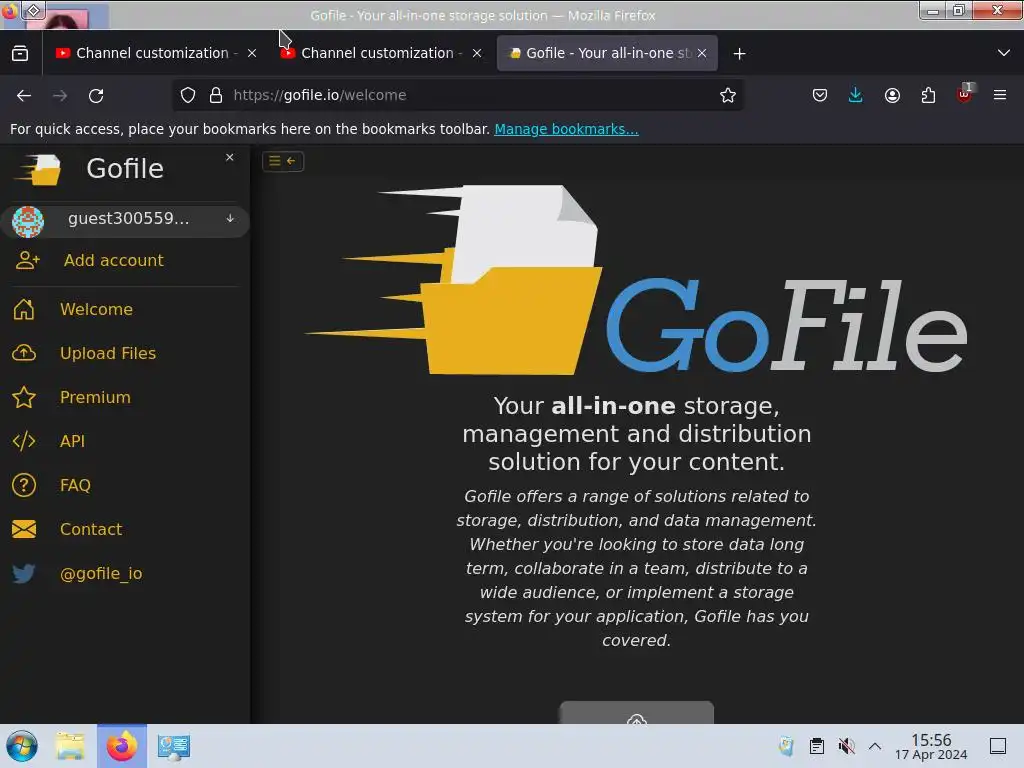Open File Explorer from taskbar

pyautogui.click(x=70, y=746)
